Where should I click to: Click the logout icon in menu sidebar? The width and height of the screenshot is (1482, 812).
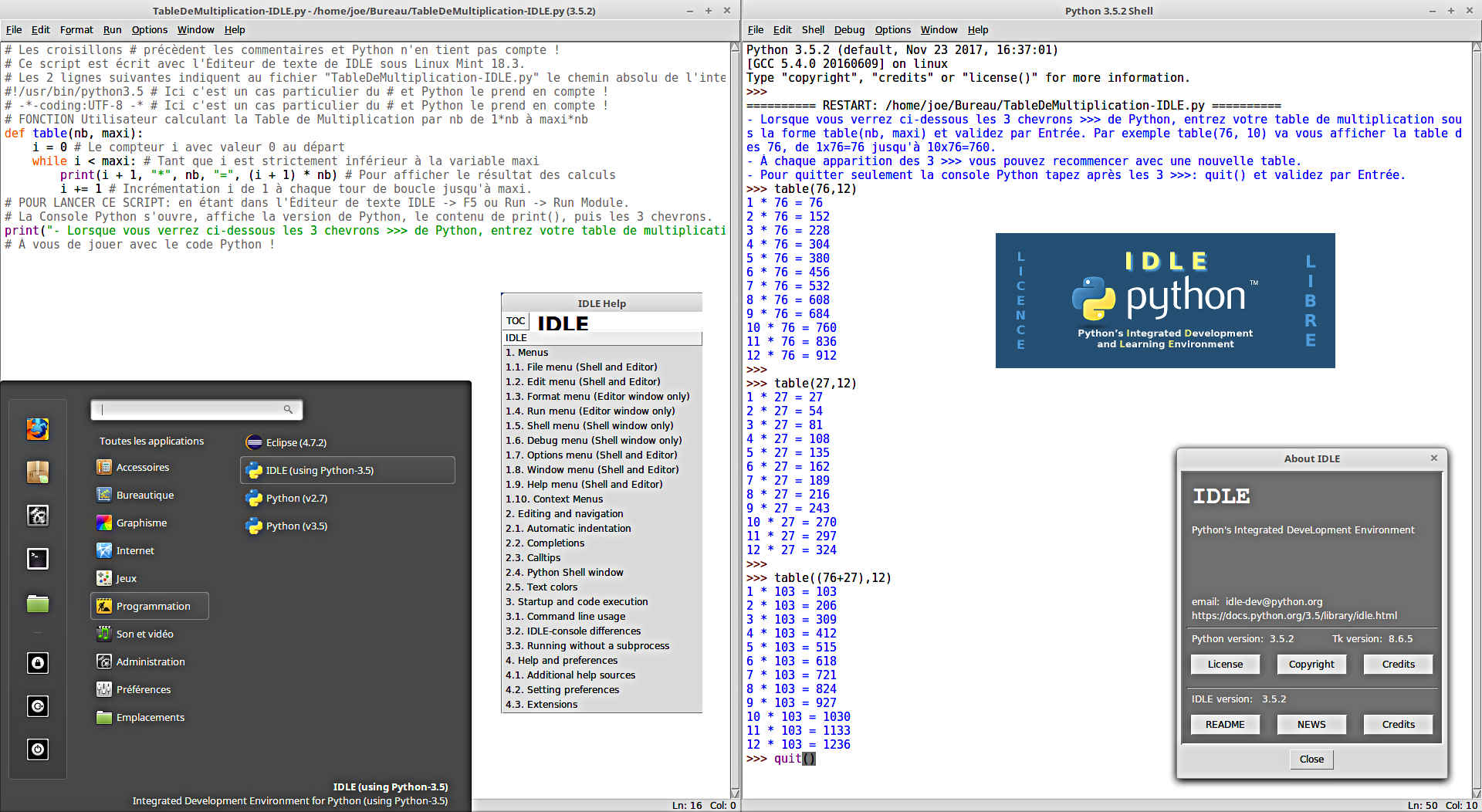[x=37, y=705]
